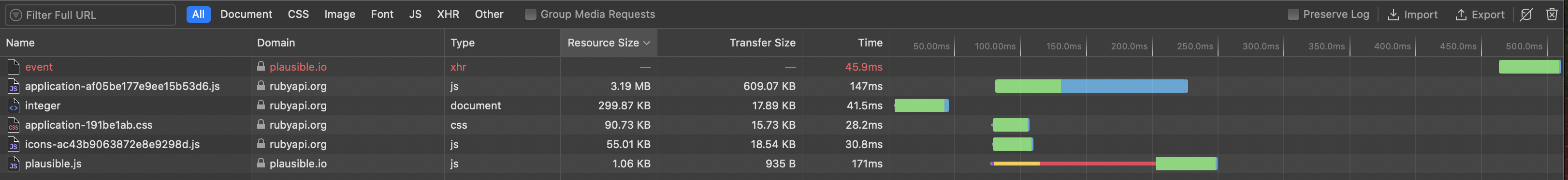Select the XHR filter tab

pyautogui.click(x=448, y=14)
